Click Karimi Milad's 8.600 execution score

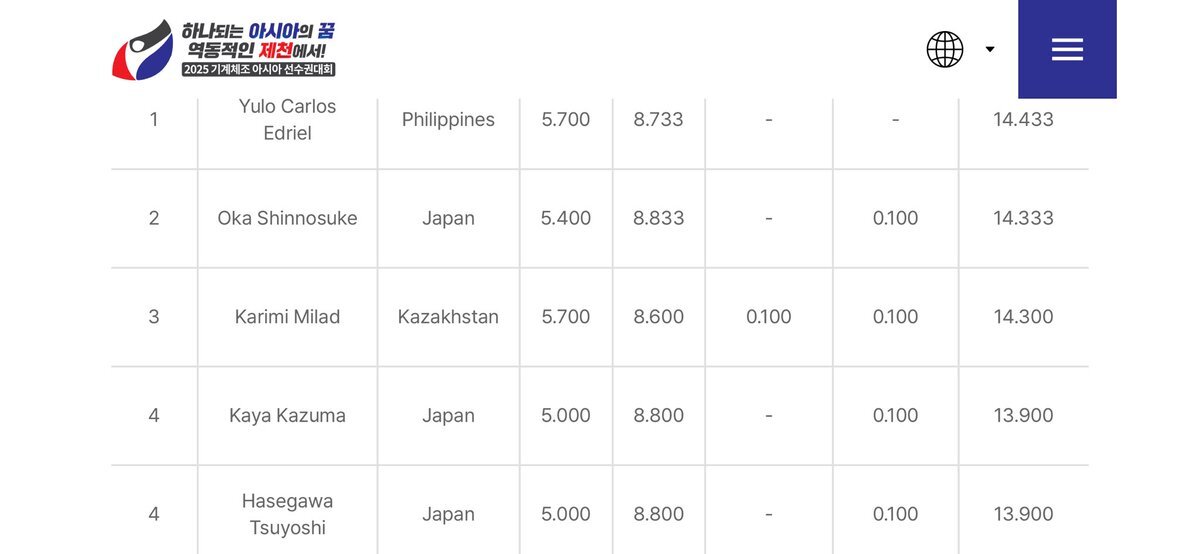click(x=659, y=317)
